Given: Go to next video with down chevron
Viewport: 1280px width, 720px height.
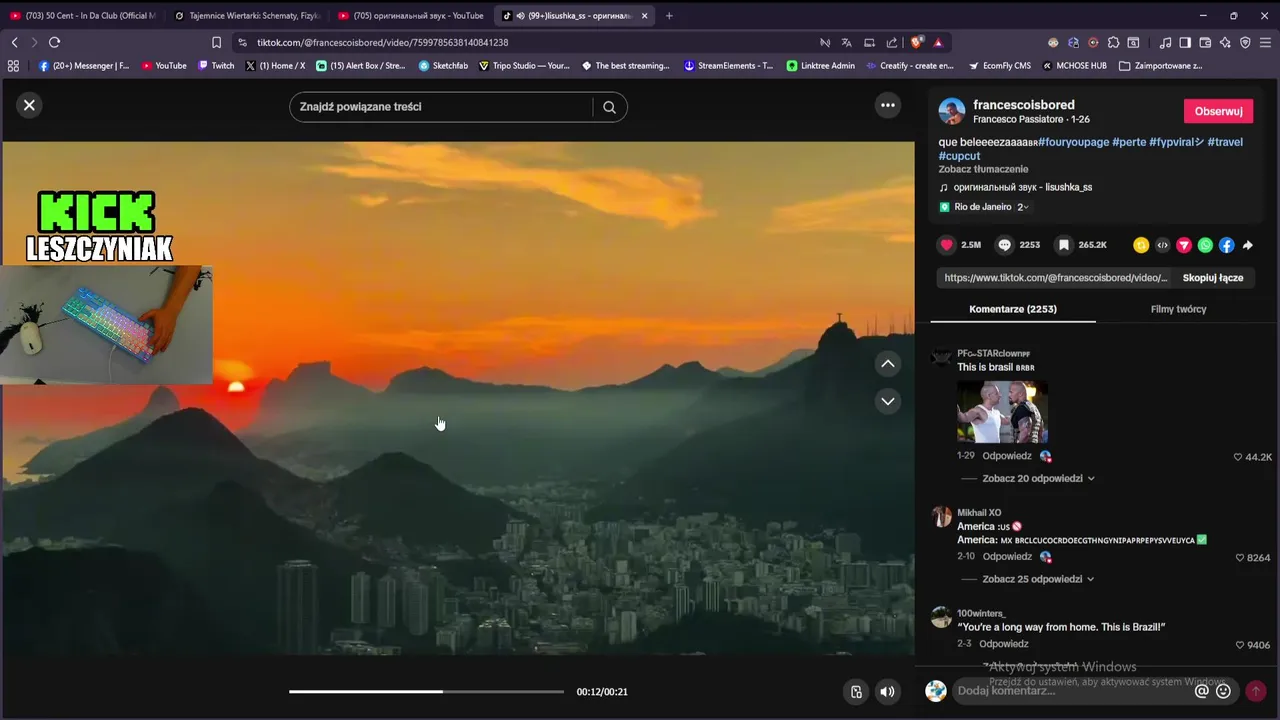Looking at the screenshot, I should click(888, 401).
